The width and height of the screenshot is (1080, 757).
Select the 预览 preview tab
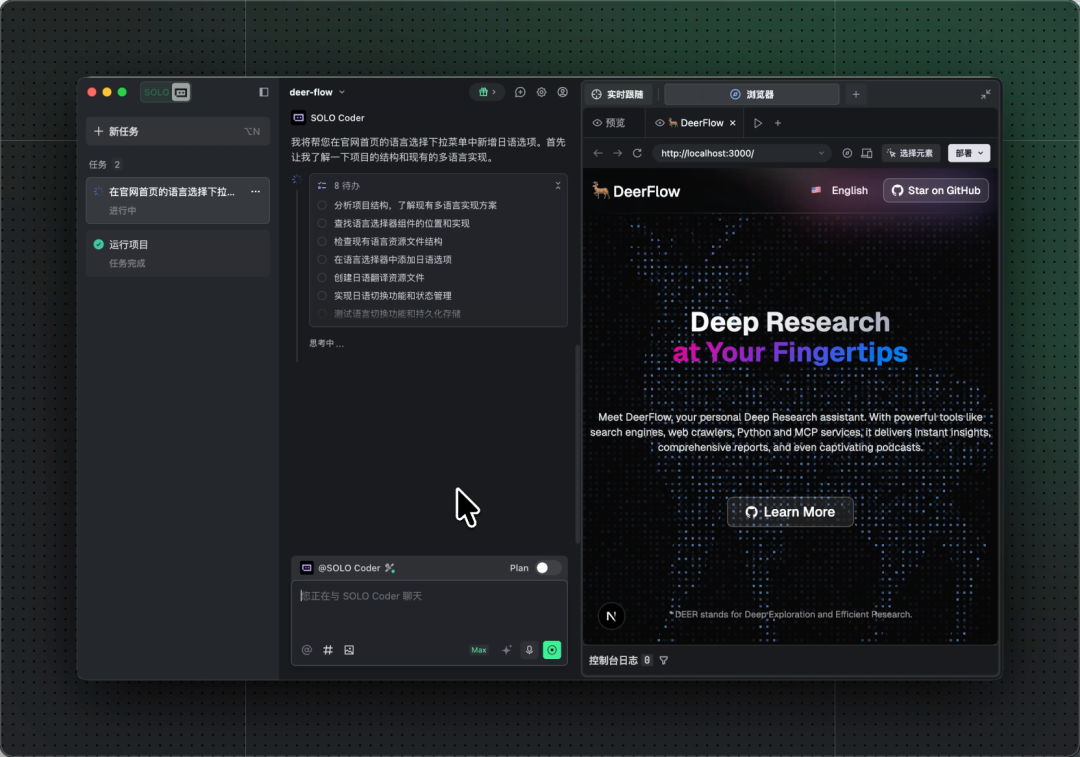point(609,123)
